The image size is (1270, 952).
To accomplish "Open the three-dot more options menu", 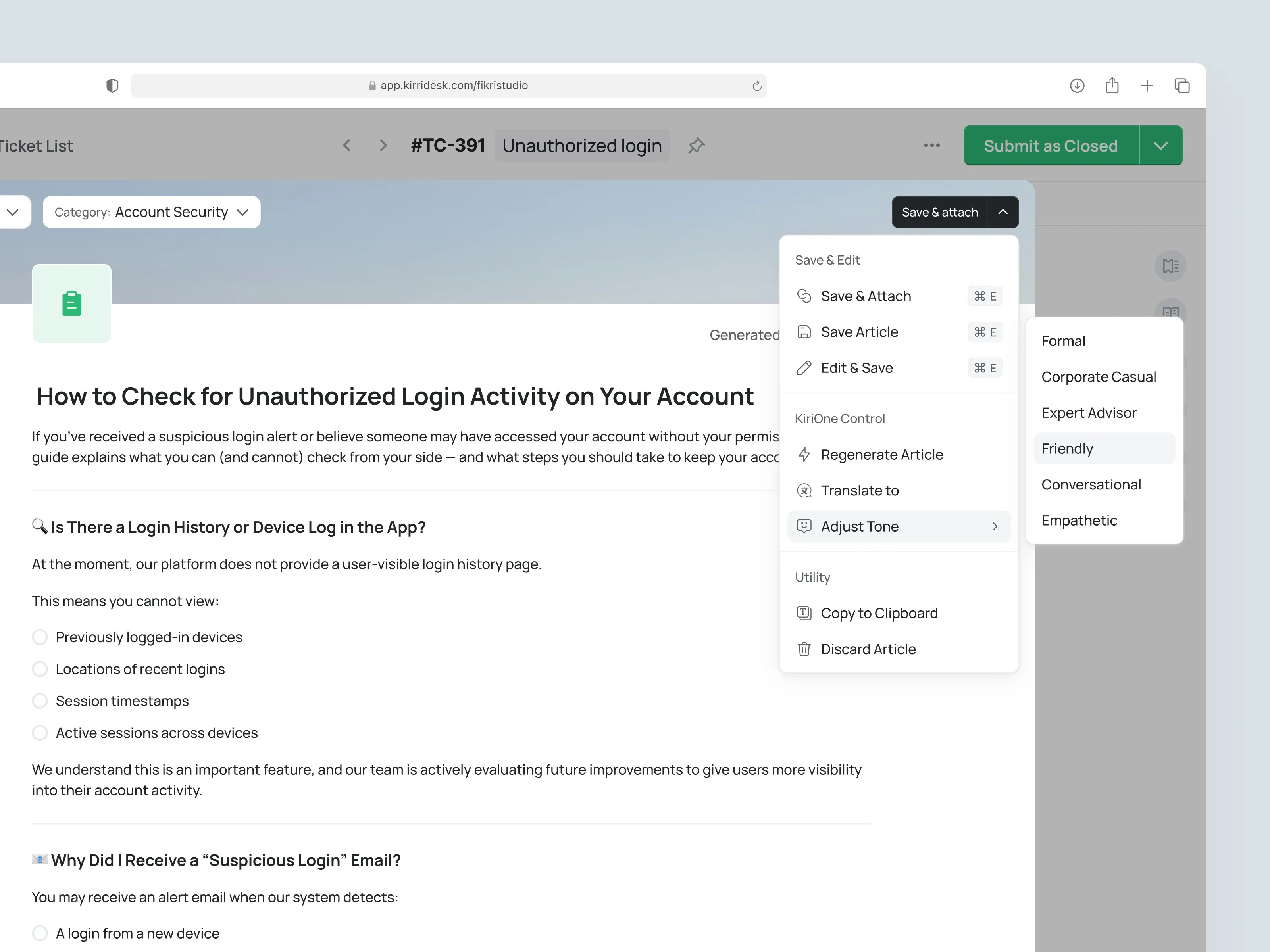I will pyautogui.click(x=932, y=145).
